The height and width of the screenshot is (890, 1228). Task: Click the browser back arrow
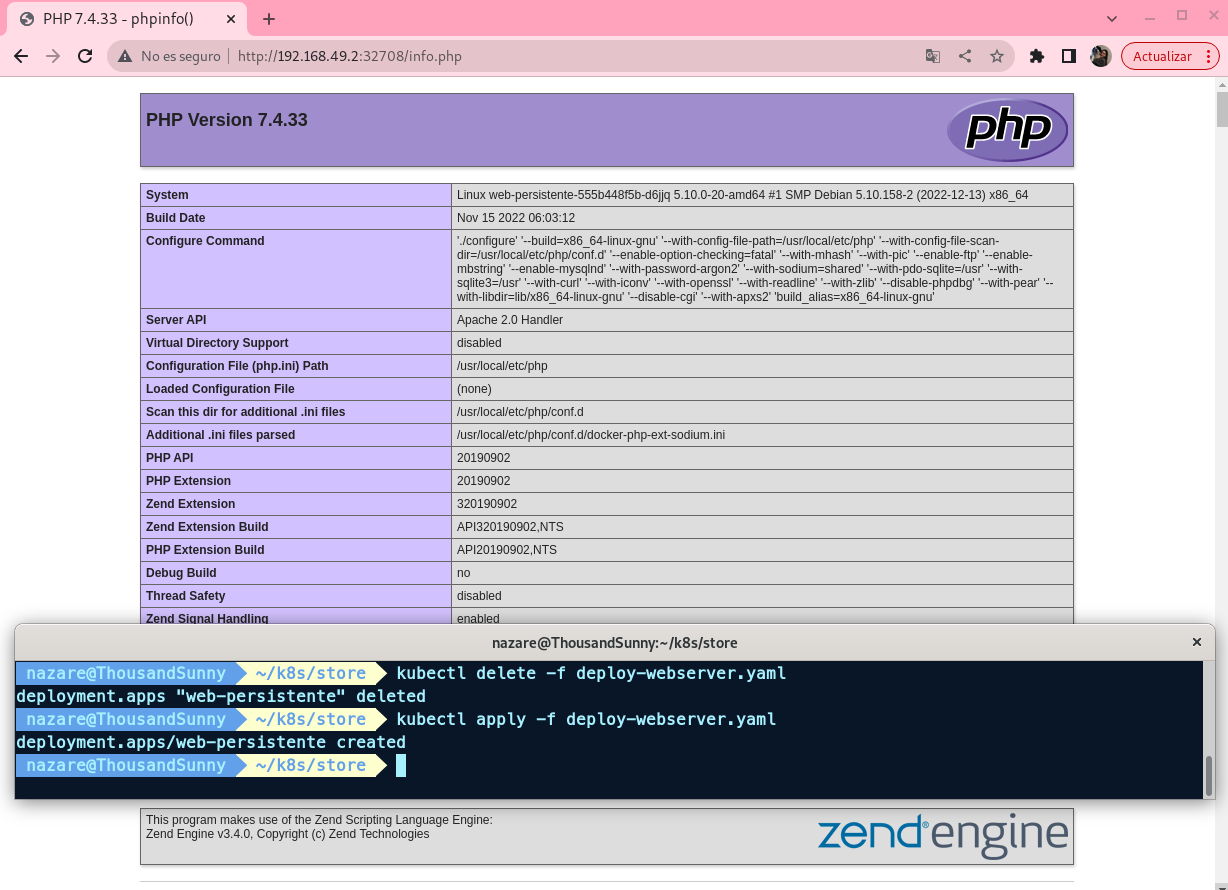tap(21, 56)
